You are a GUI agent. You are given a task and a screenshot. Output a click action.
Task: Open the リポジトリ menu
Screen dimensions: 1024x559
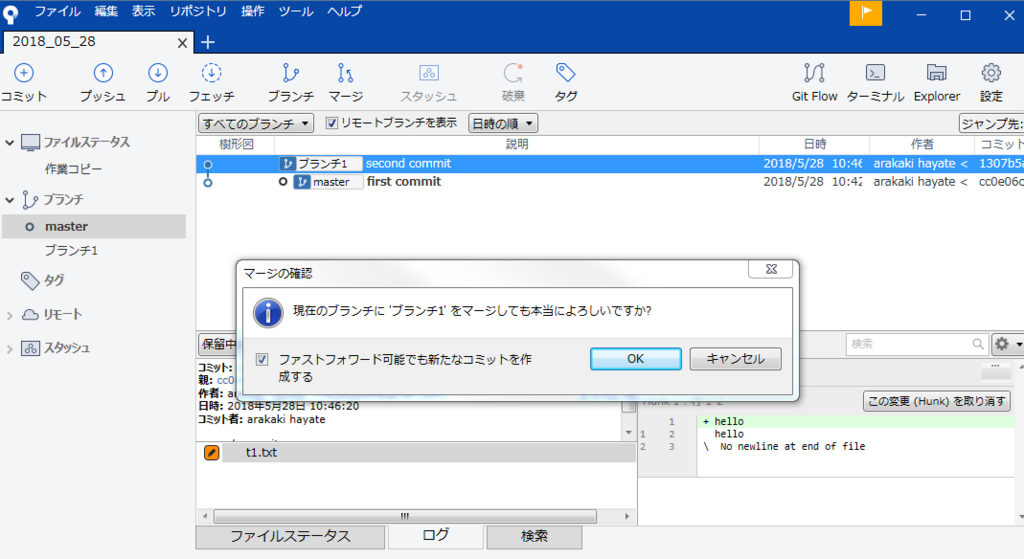point(198,11)
